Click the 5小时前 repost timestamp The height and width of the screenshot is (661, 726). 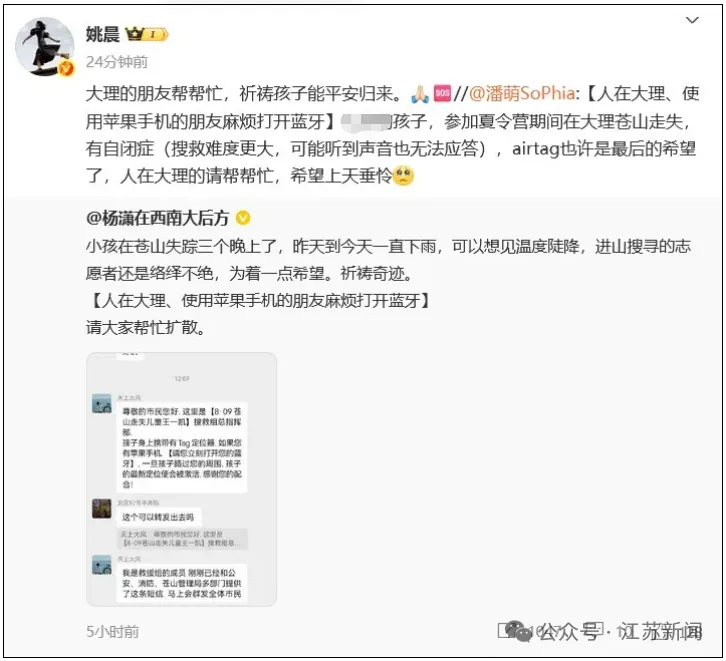pyautogui.click(x=113, y=631)
